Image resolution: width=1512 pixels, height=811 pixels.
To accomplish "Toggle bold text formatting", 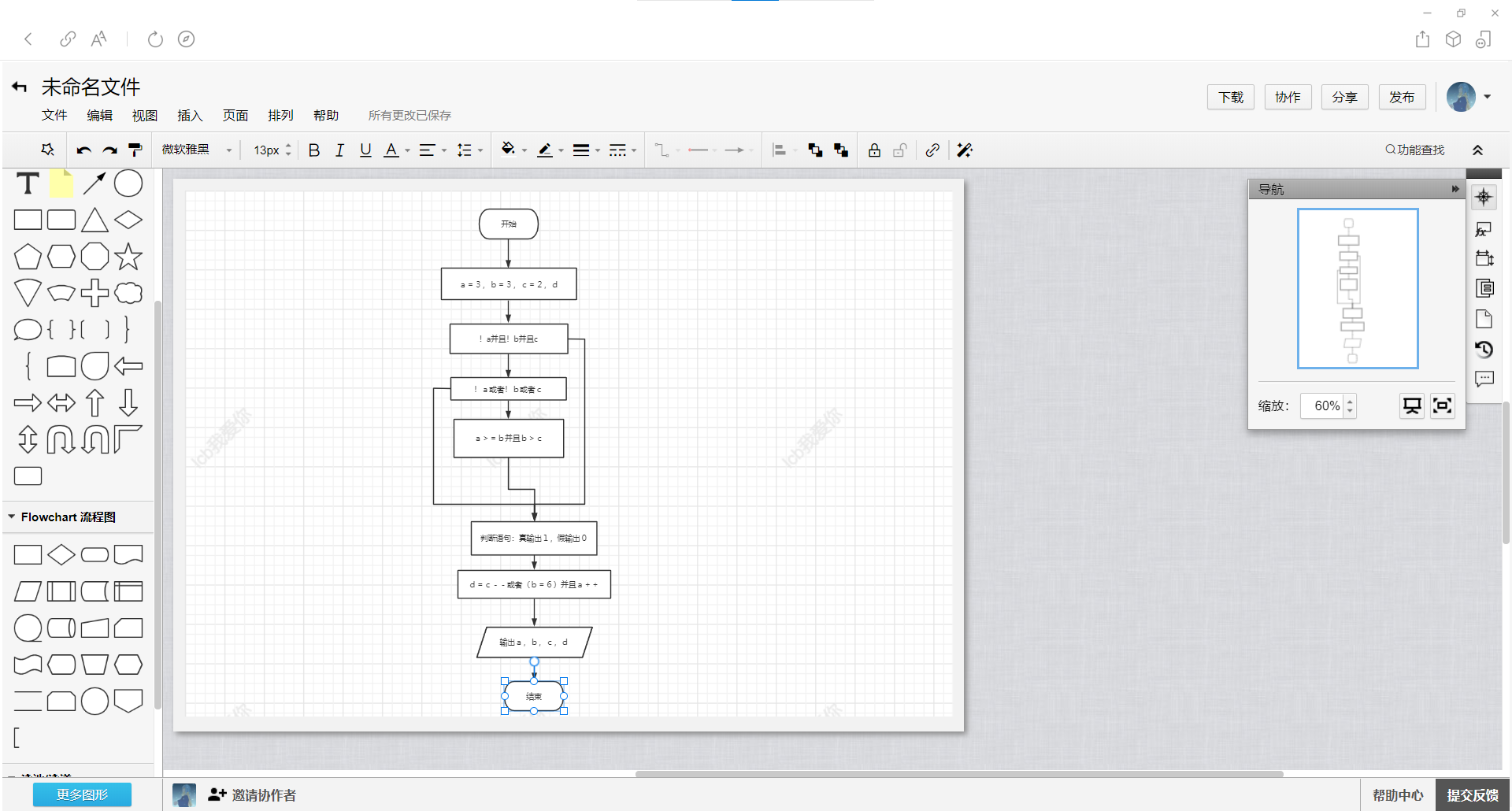I will point(314,150).
